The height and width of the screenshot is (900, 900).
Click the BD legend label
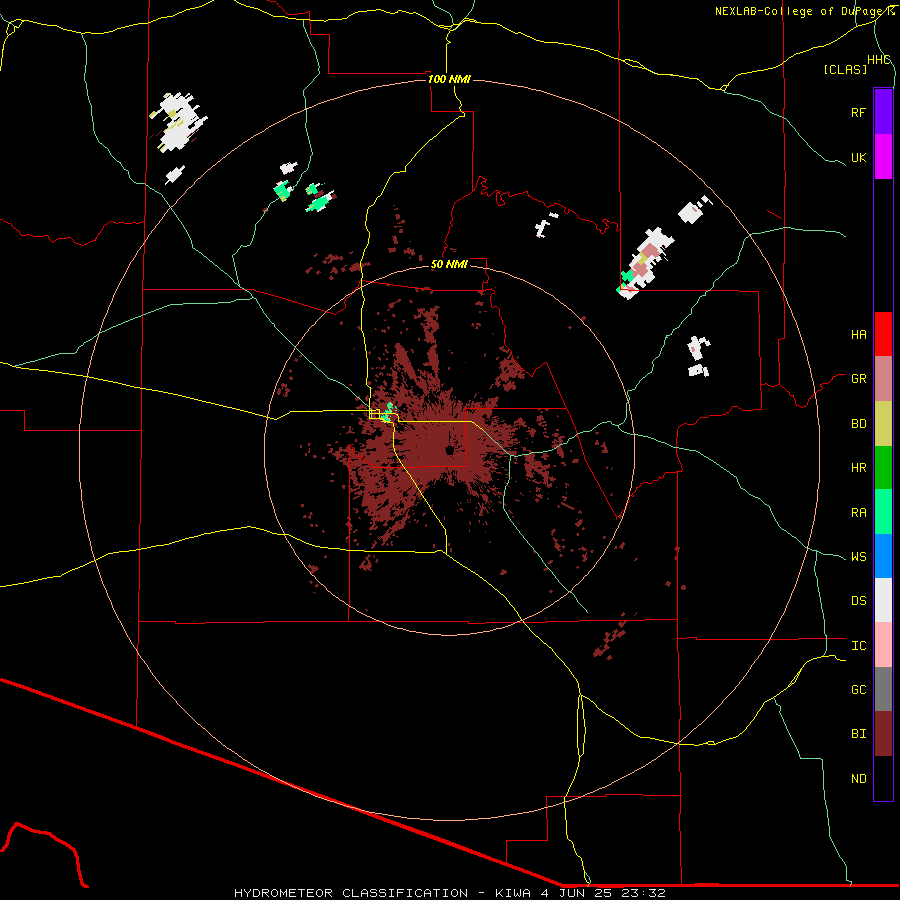(x=858, y=424)
